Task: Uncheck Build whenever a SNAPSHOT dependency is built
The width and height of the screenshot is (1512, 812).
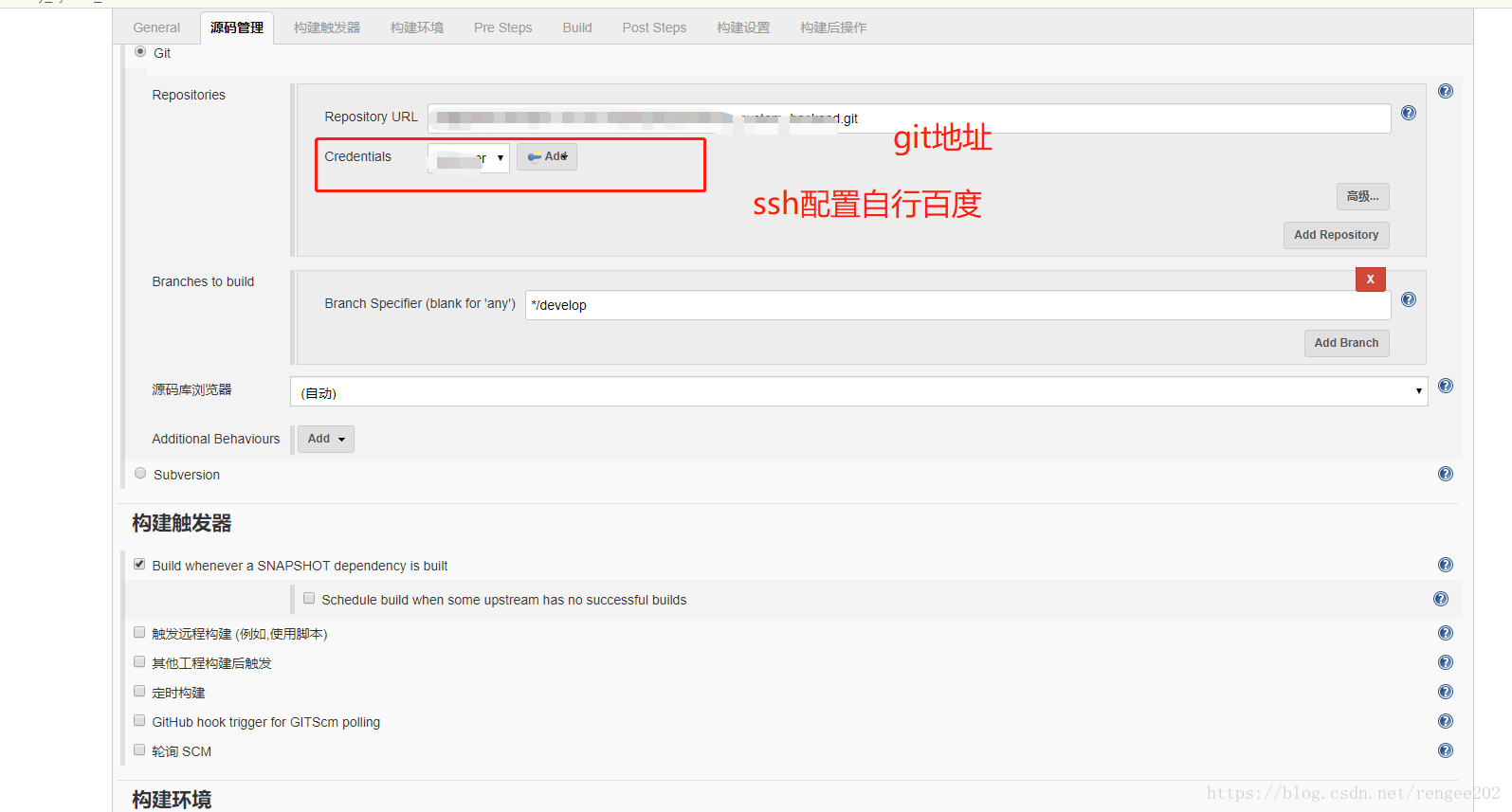Action: [x=139, y=565]
